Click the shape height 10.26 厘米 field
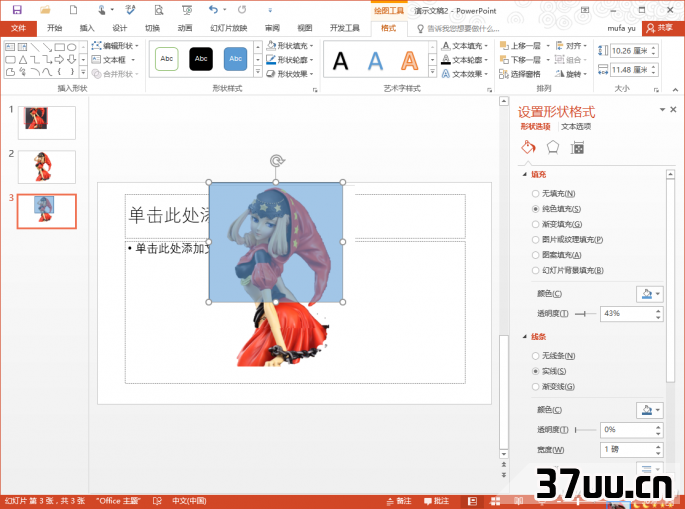685x509 pixels. [631, 51]
